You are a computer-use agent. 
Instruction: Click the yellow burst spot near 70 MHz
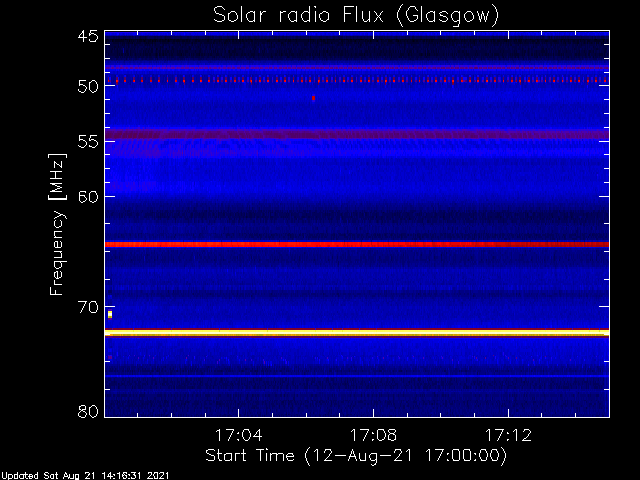(x=110, y=314)
